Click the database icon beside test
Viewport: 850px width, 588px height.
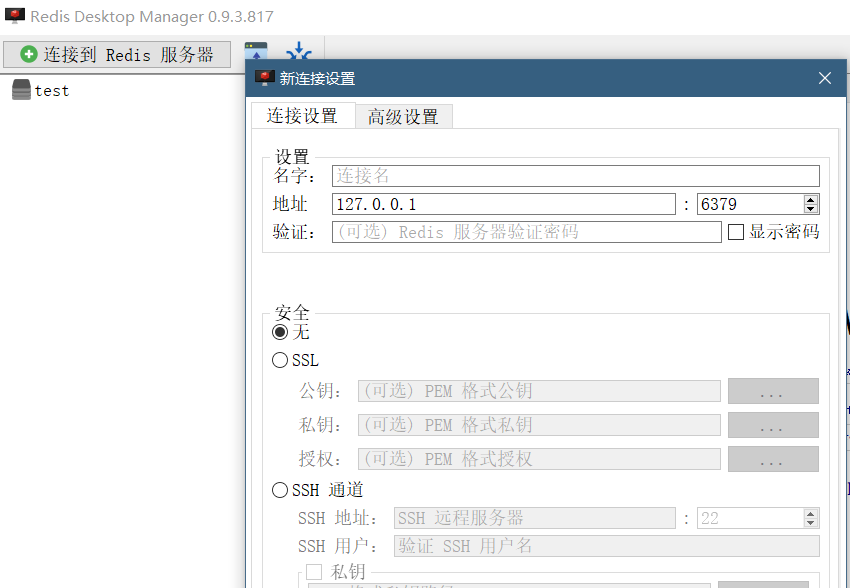21,90
